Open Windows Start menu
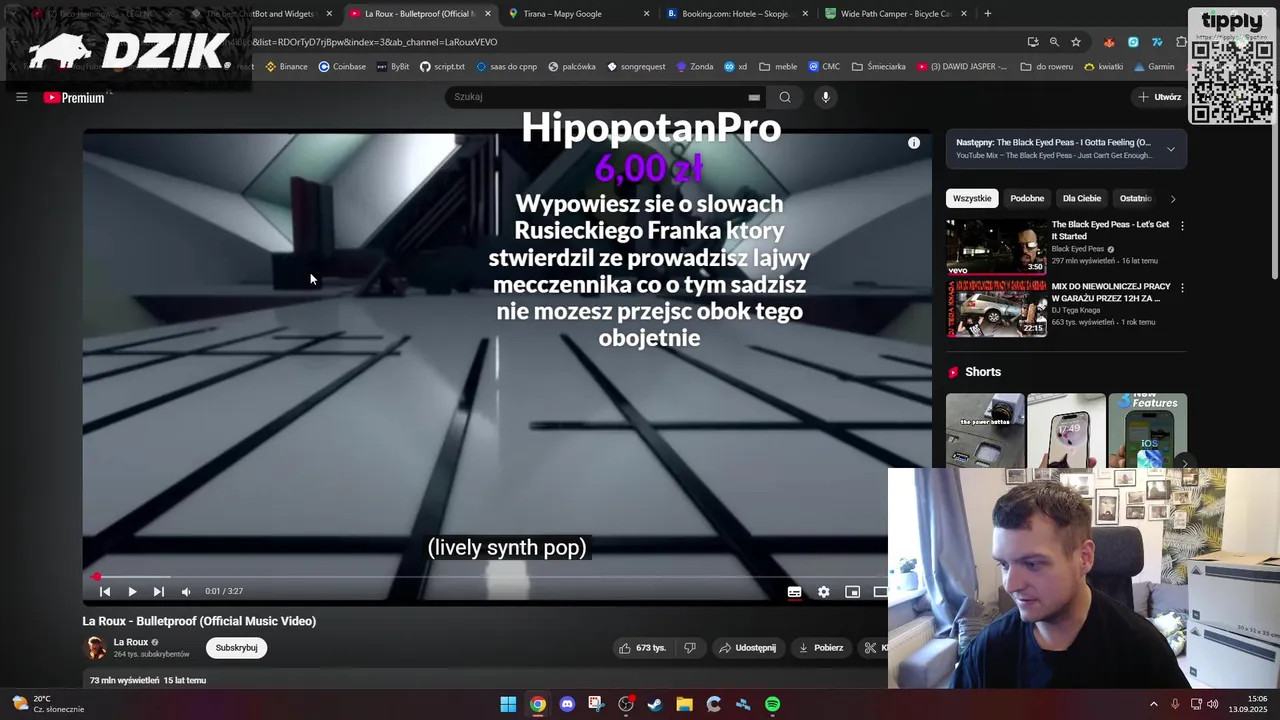This screenshot has height=720, width=1280. 508,704
